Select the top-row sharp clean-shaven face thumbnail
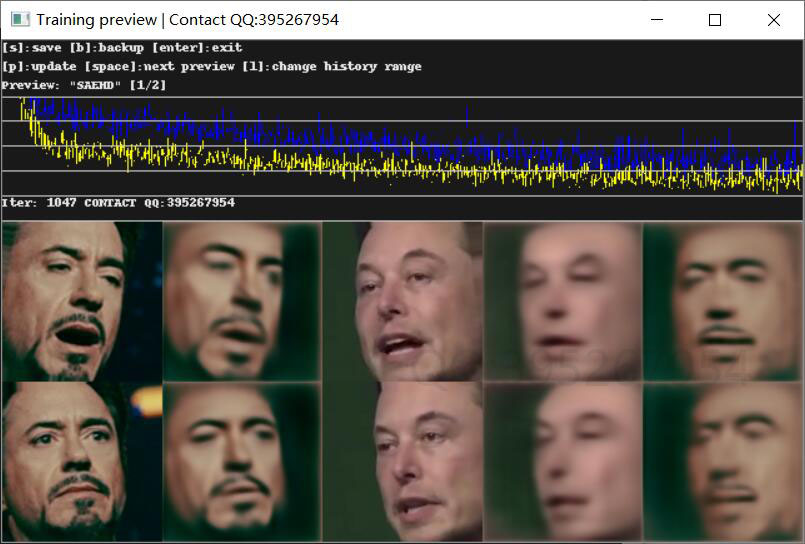 [403, 301]
